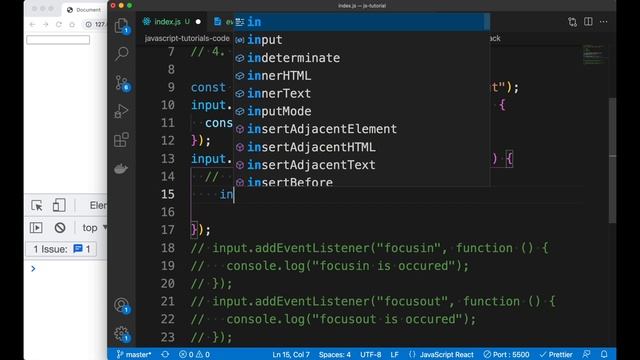Select the DevTools inspect element icon

pyautogui.click(x=37, y=205)
